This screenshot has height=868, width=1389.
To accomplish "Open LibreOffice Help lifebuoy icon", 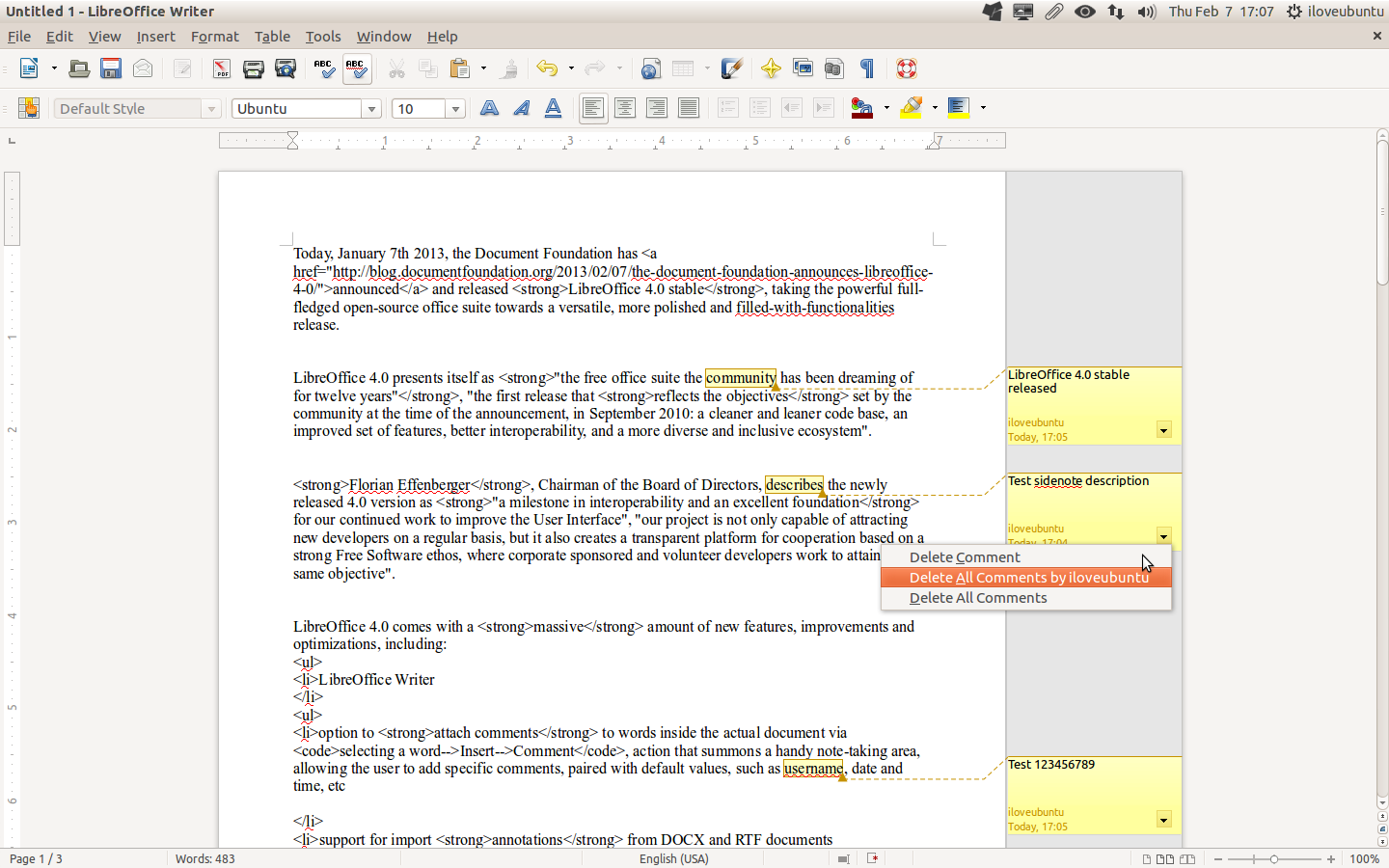I will coord(907,68).
